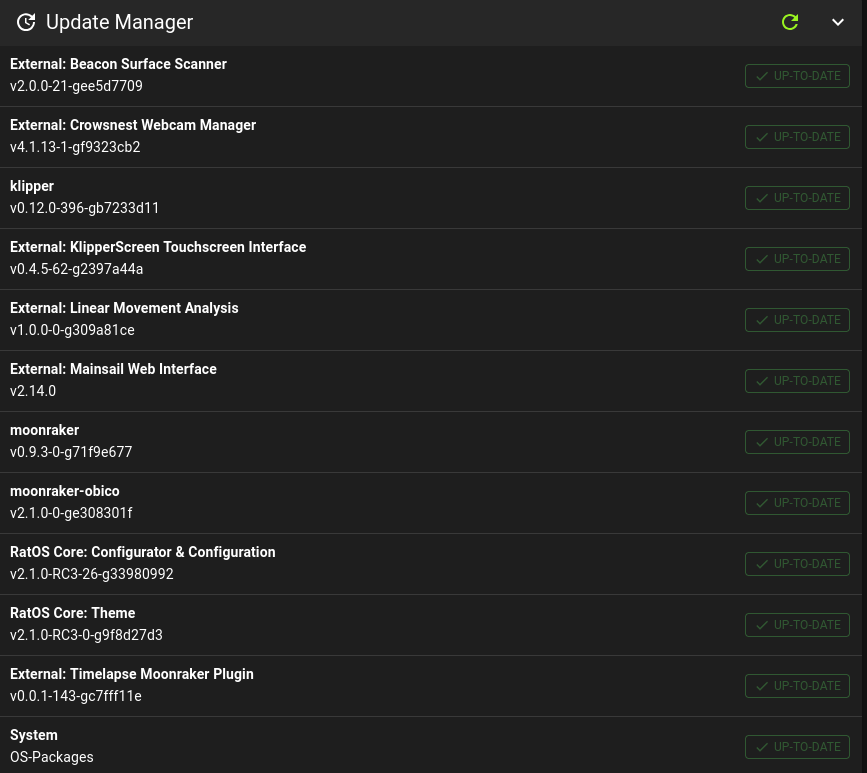This screenshot has height=773, width=867.
Task: Select External: KlipperScreen Touchscreen Interface title
Action: (158, 247)
